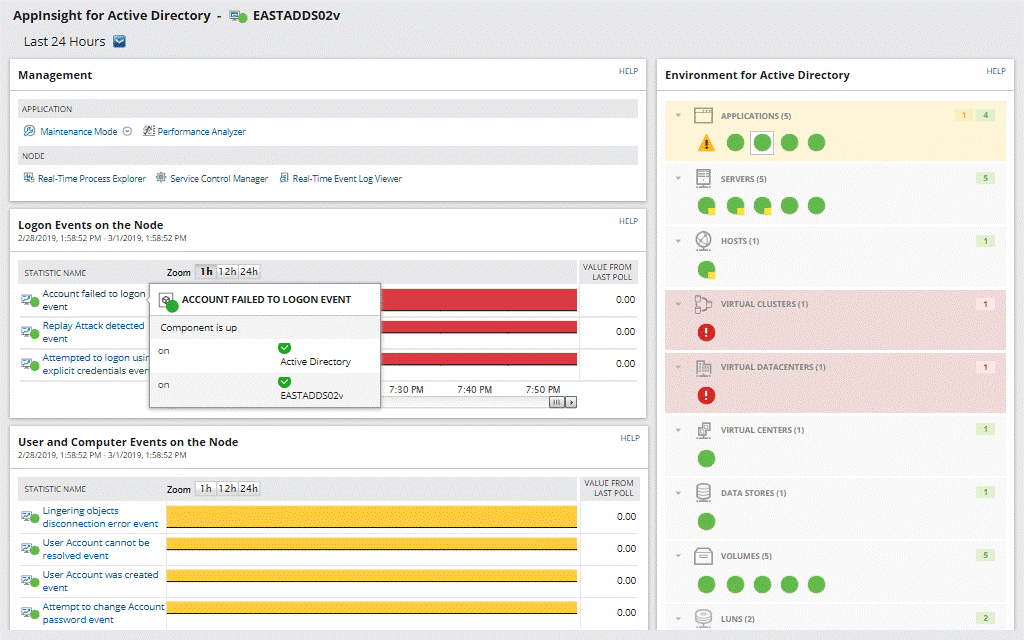Click the Virtual Datacenters red alert icon

tap(706, 395)
